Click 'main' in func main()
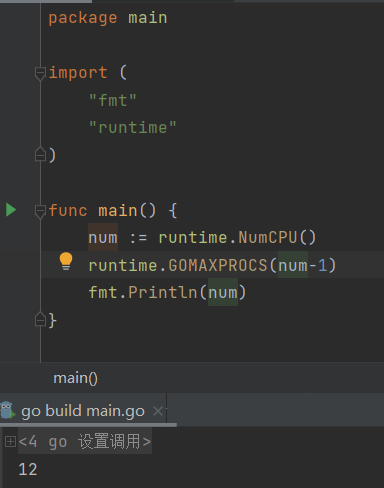The image size is (384, 488). (x=118, y=211)
